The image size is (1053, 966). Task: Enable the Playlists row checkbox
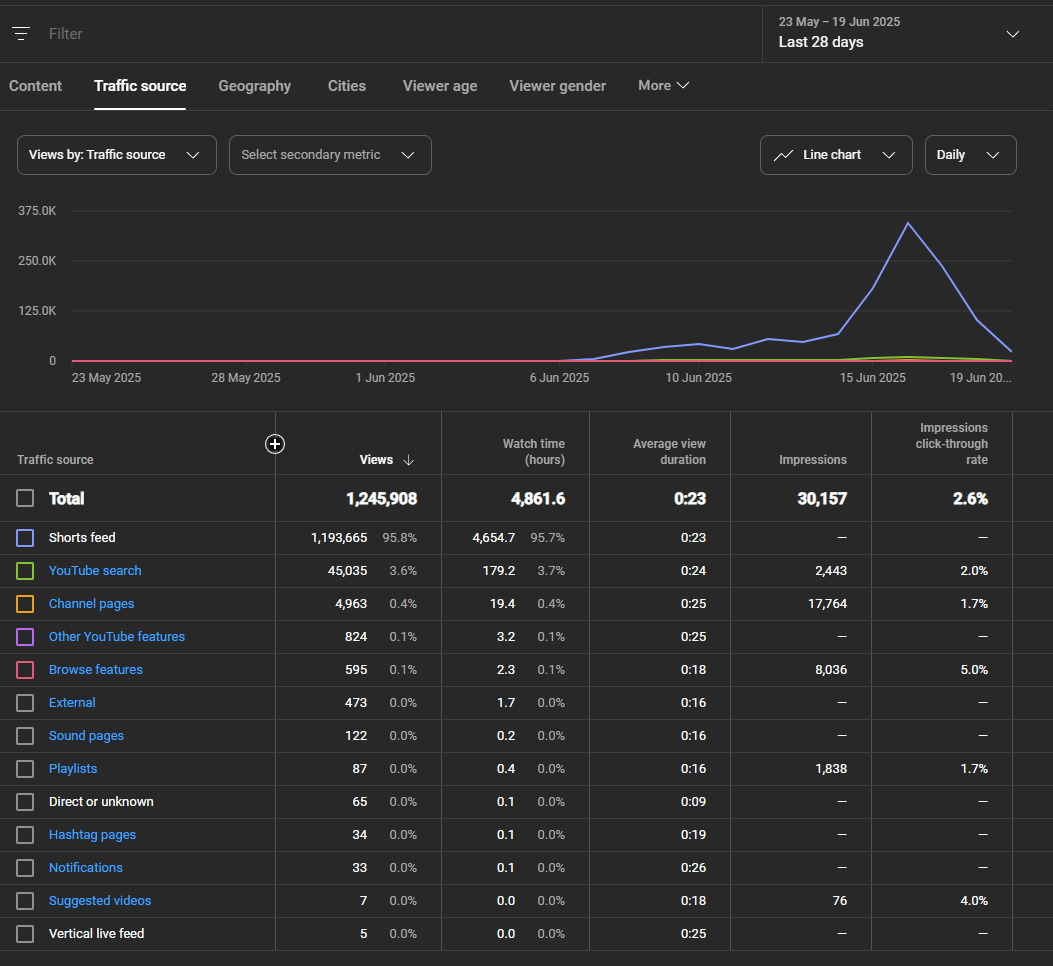[x=25, y=769]
